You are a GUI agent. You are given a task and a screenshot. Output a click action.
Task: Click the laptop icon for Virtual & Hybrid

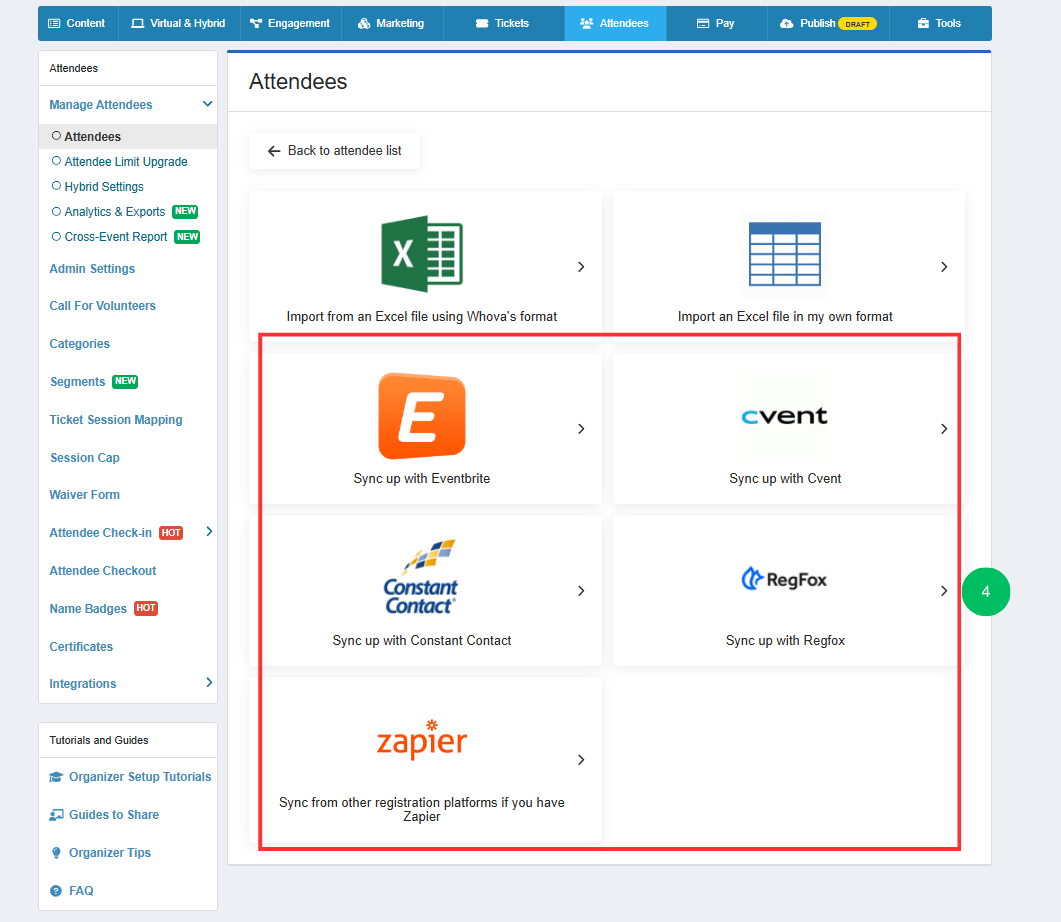click(137, 24)
